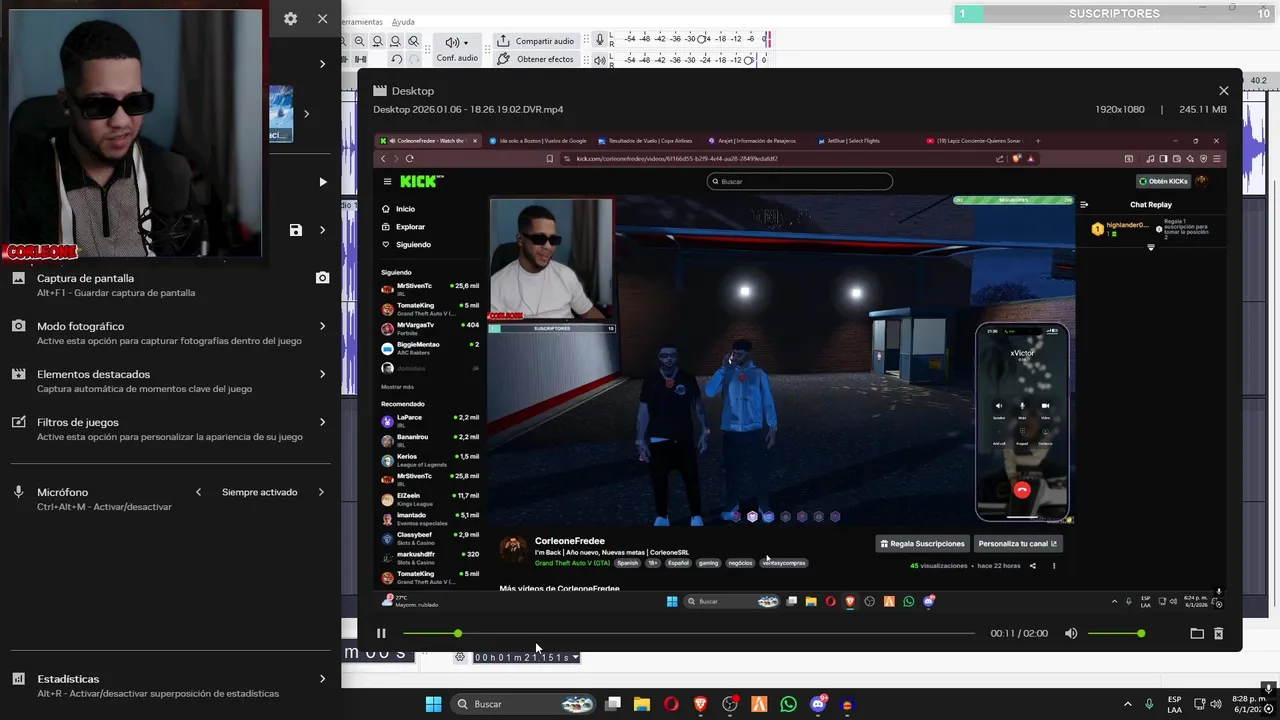
Task: Click the file name Desktop 2026.01.06 - 18.26.19.02.DVR.mp4
Action: 468,109
